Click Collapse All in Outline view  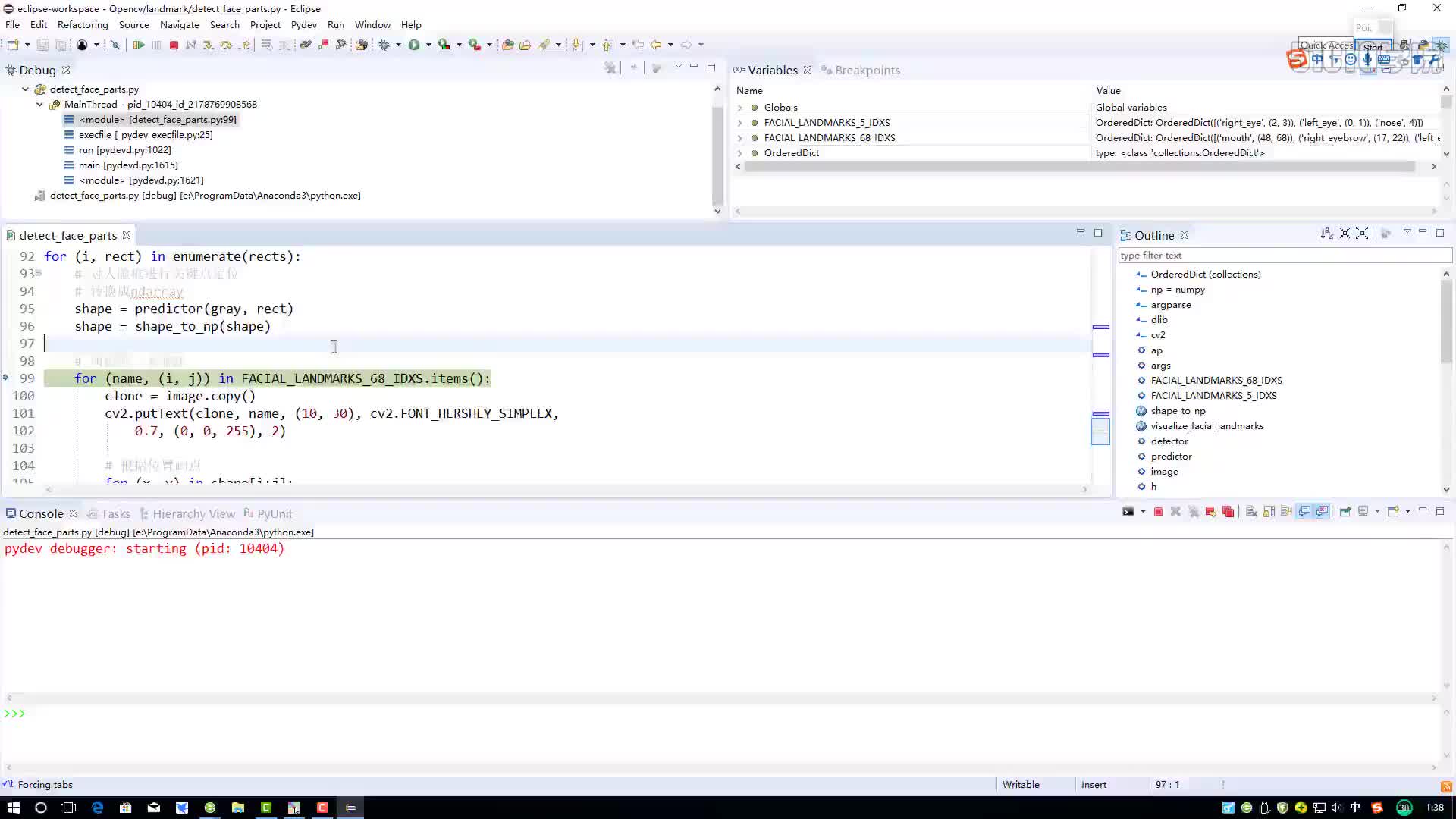(x=1345, y=234)
